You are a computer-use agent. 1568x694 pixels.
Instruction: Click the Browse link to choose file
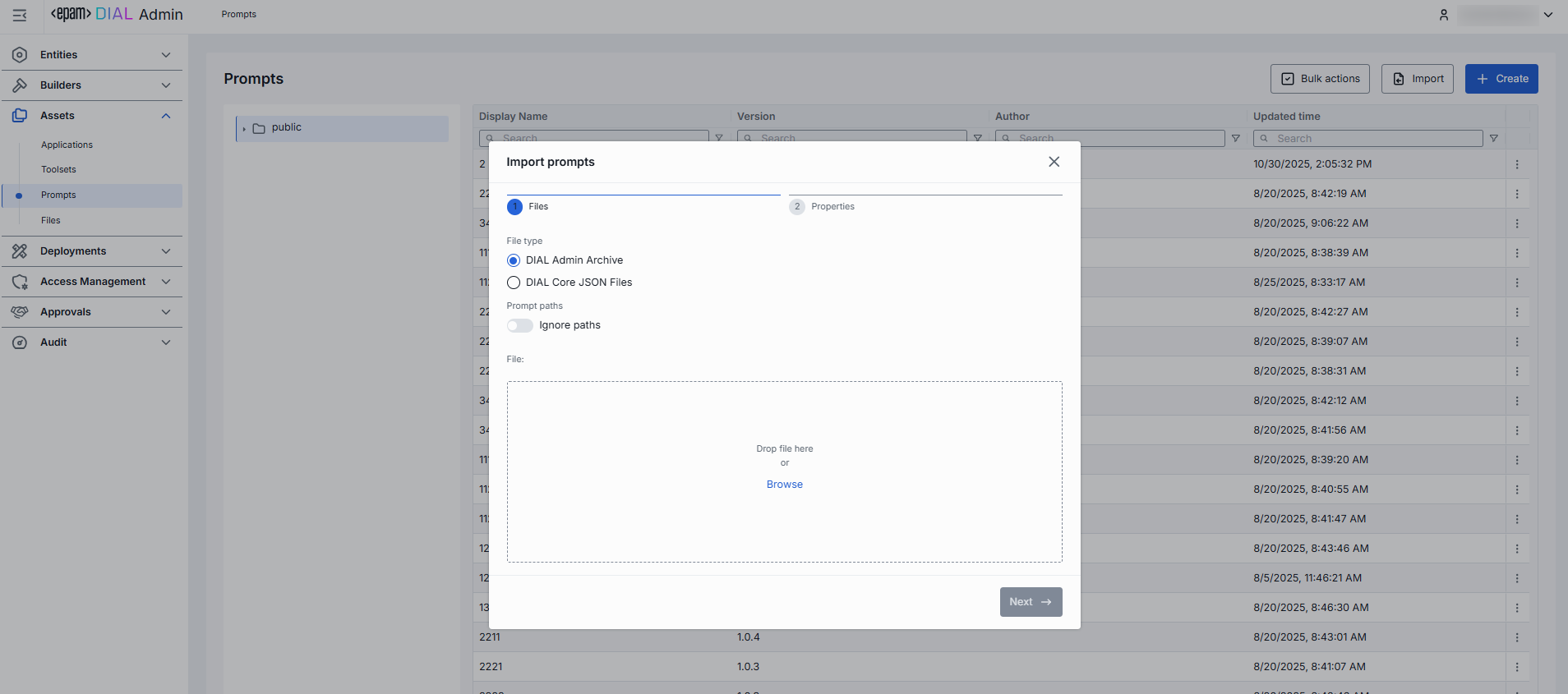tap(784, 485)
